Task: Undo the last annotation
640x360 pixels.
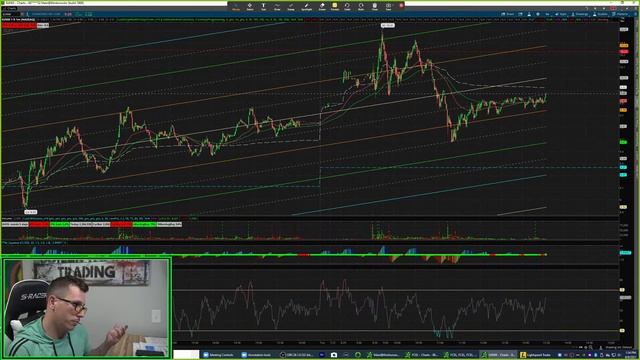Action: pos(347,6)
